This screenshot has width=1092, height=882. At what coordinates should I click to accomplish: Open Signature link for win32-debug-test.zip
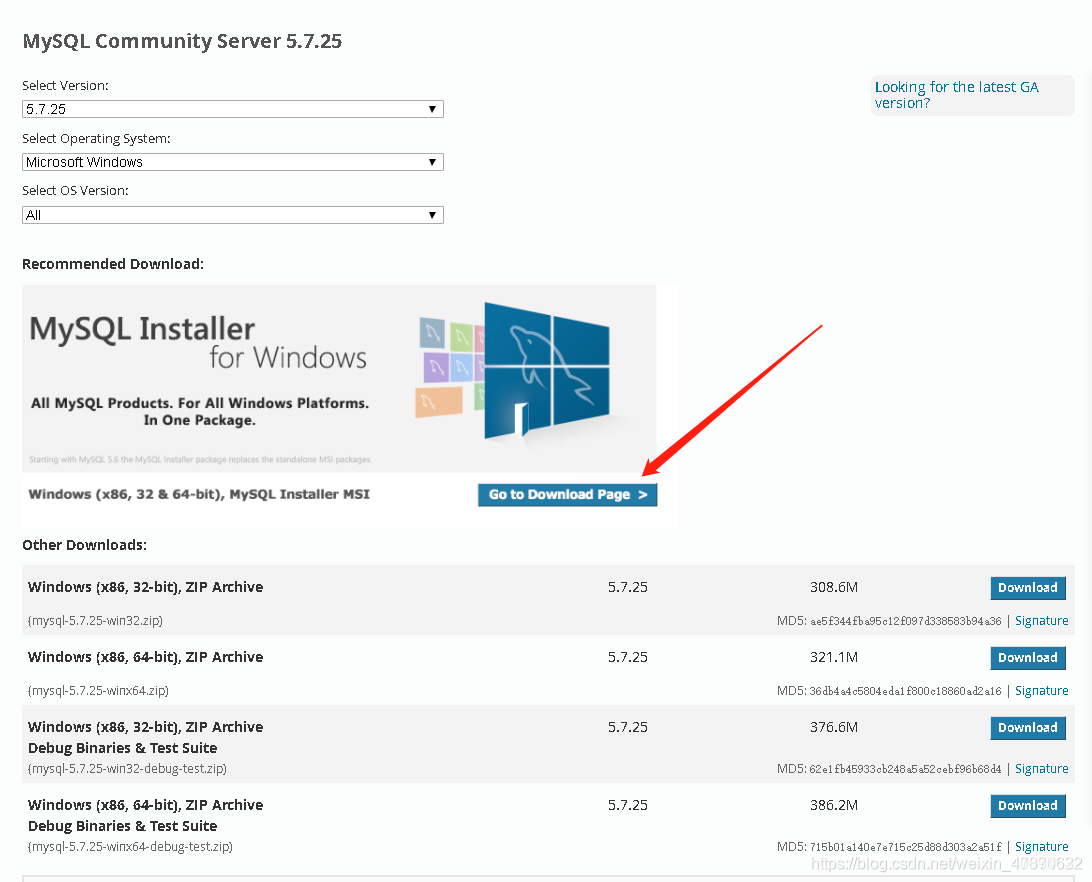point(1041,768)
